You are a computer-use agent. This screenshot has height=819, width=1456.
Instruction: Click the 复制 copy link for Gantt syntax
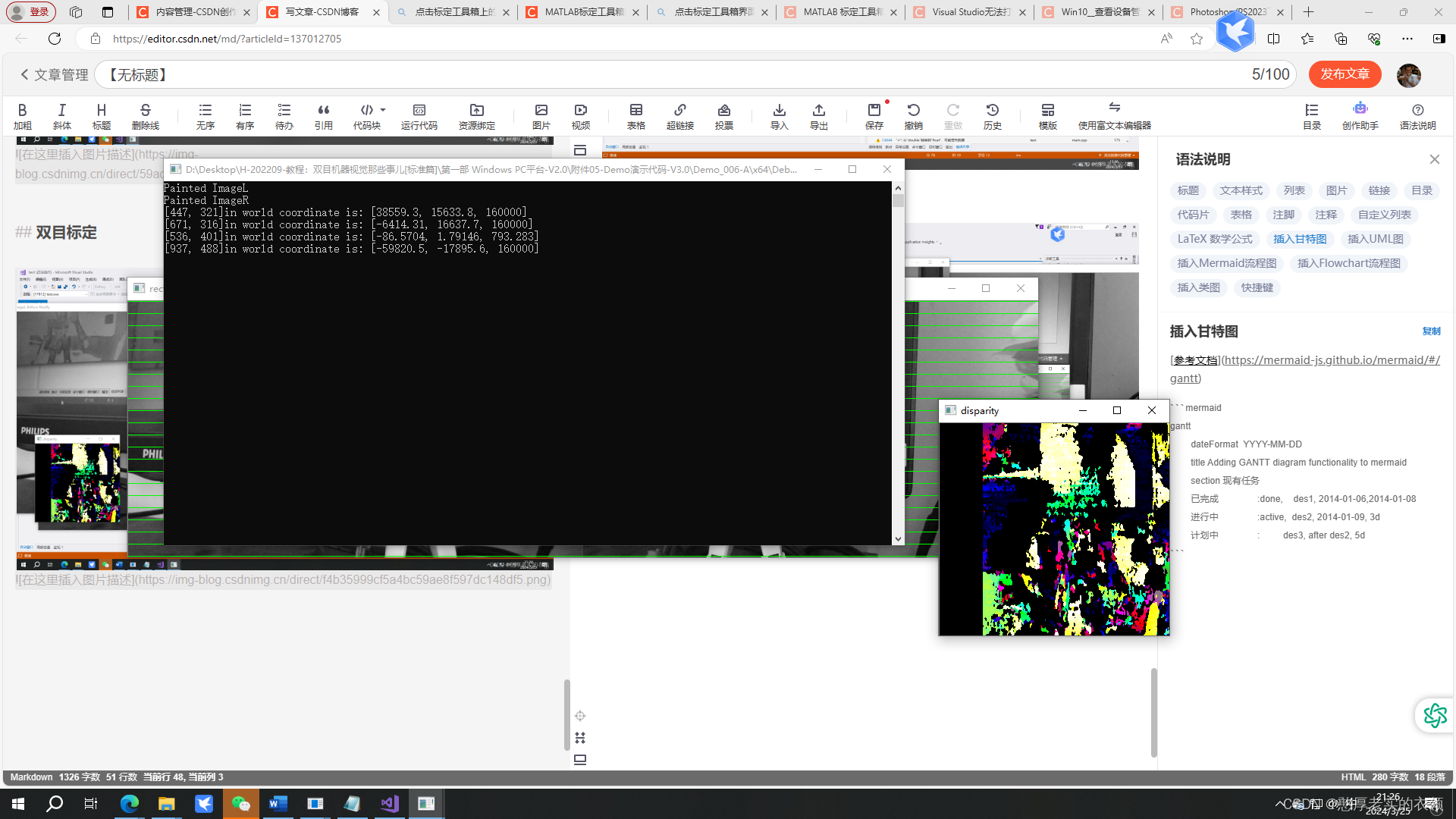pyautogui.click(x=1431, y=331)
